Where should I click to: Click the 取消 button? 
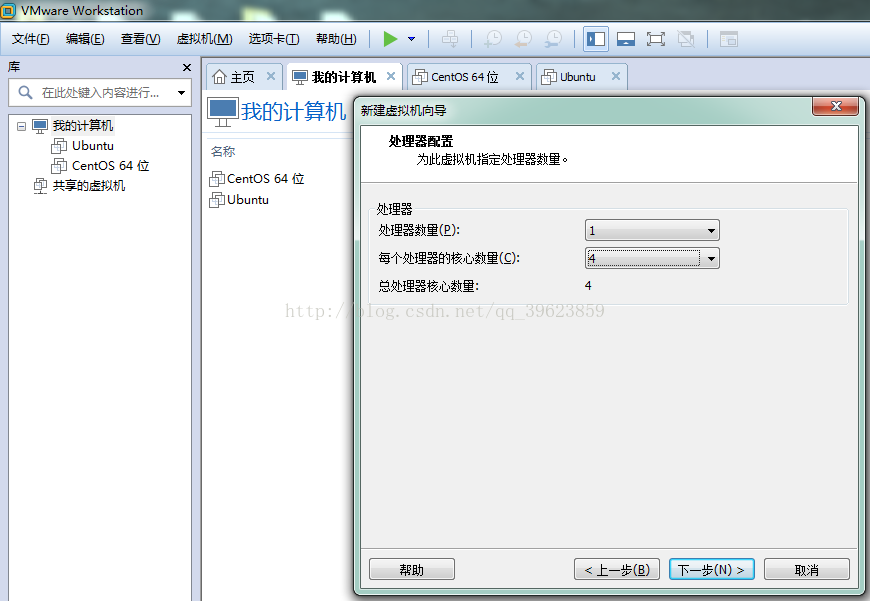807,569
